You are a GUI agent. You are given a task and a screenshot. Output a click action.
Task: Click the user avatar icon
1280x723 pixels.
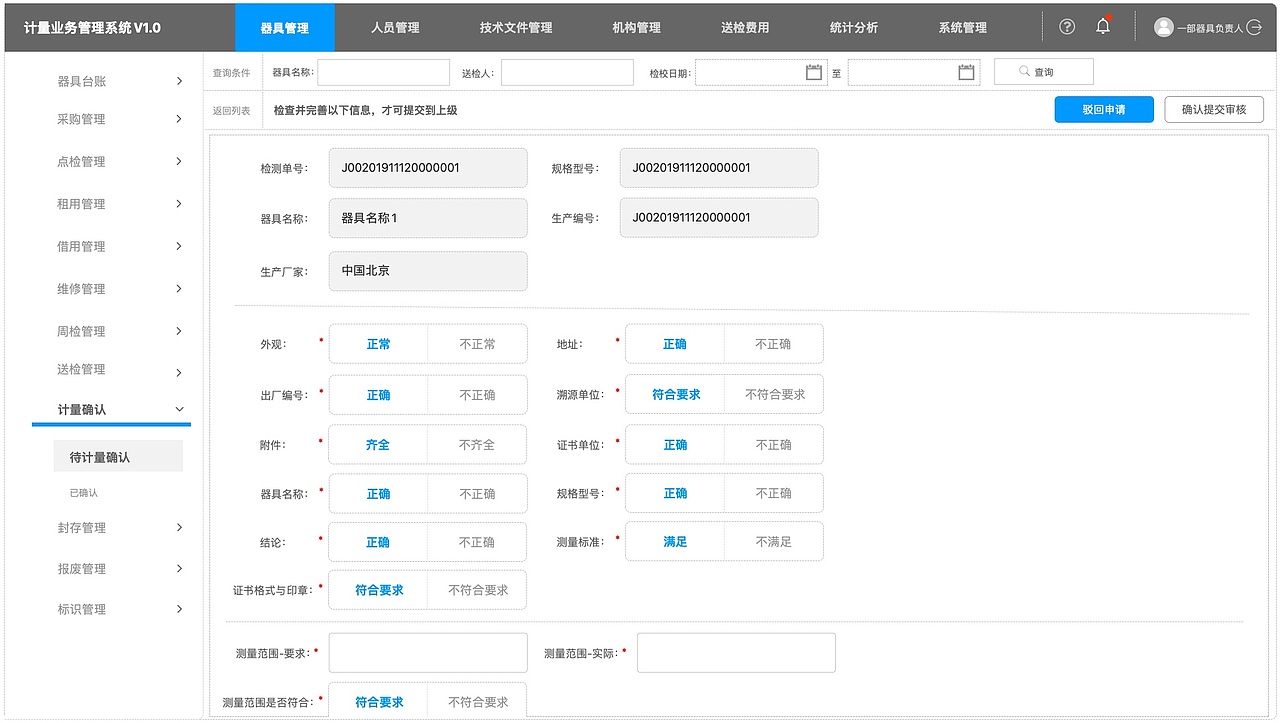pyautogui.click(x=1163, y=27)
